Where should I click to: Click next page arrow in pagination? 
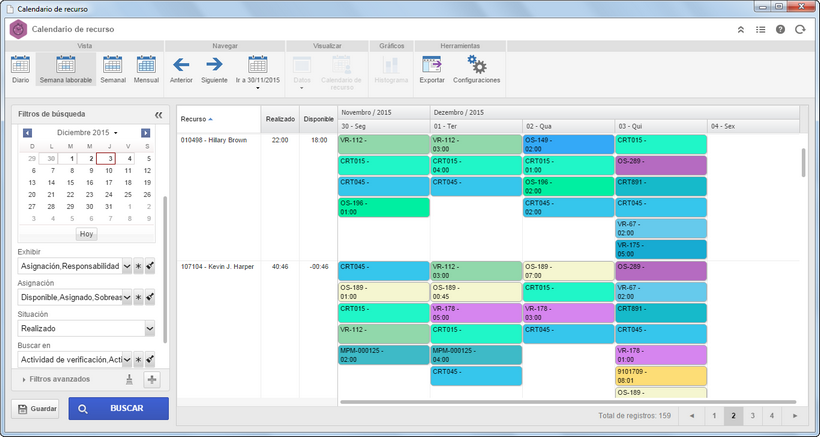[795, 416]
